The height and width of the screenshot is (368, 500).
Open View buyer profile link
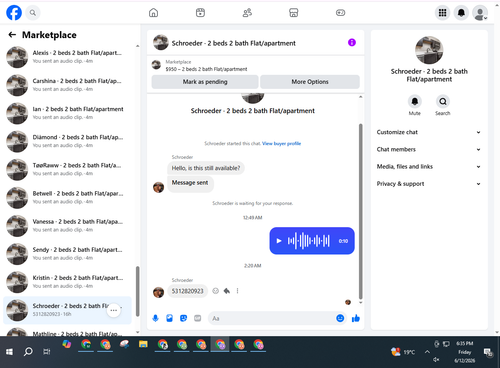coord(281,144)
